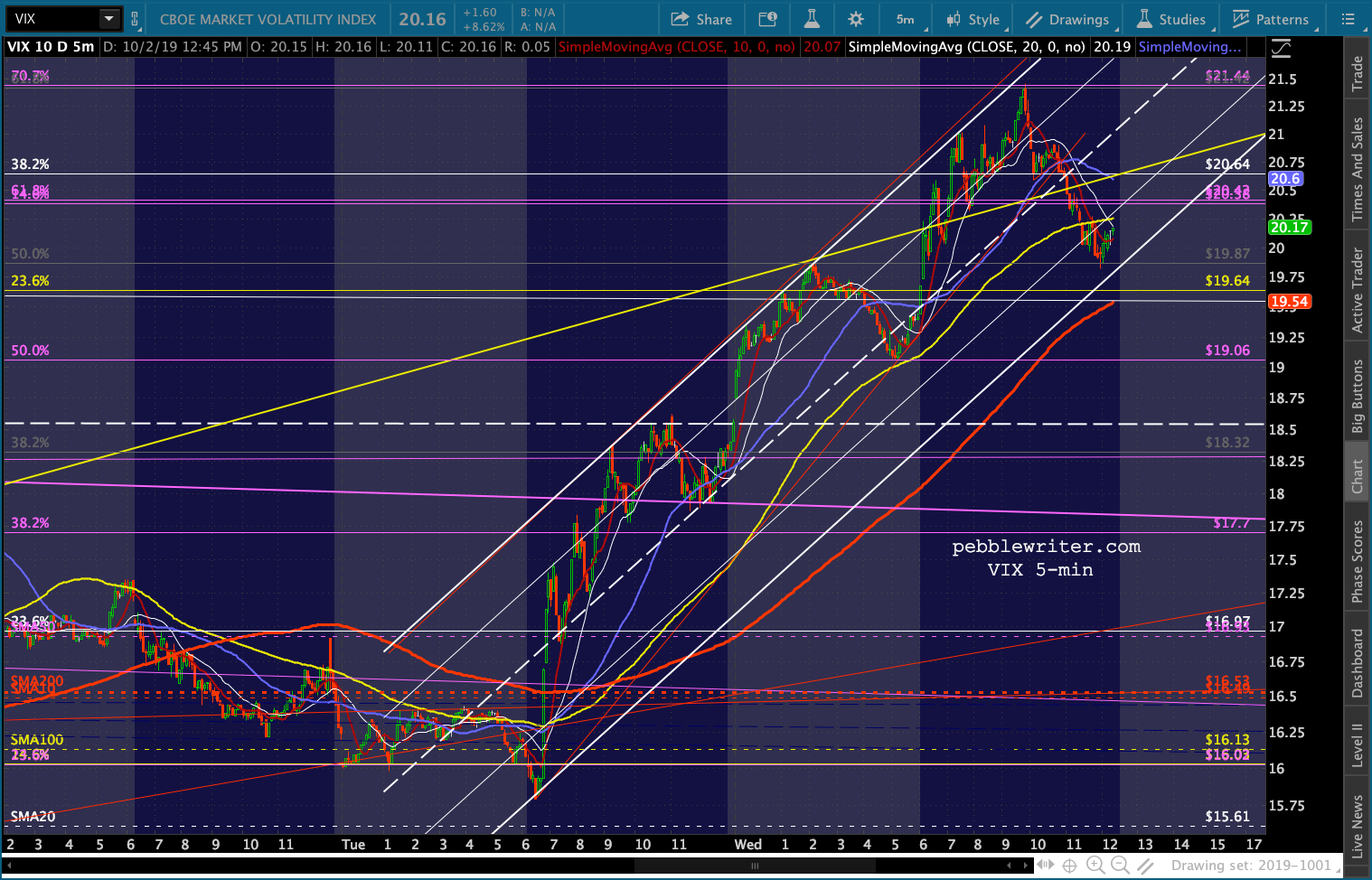The height and width of the screenshot is (880, 1372).
Task: Click scroll-right arrow on time axis scrollbar
Action: (x=1027, y=866)
